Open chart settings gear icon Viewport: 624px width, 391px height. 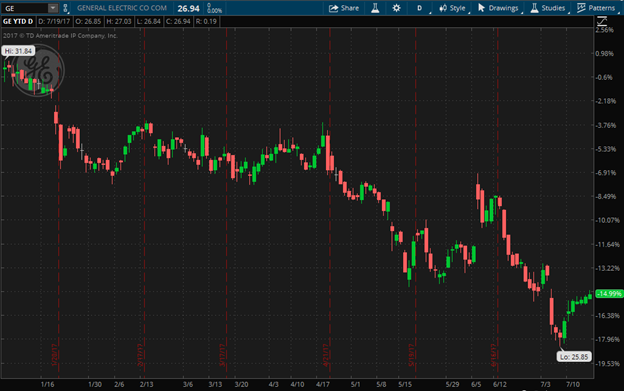point(396,8)
